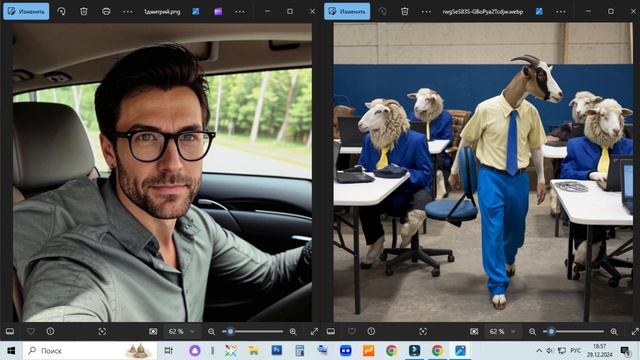Click the purple app icon in left window toolbar

218,11
